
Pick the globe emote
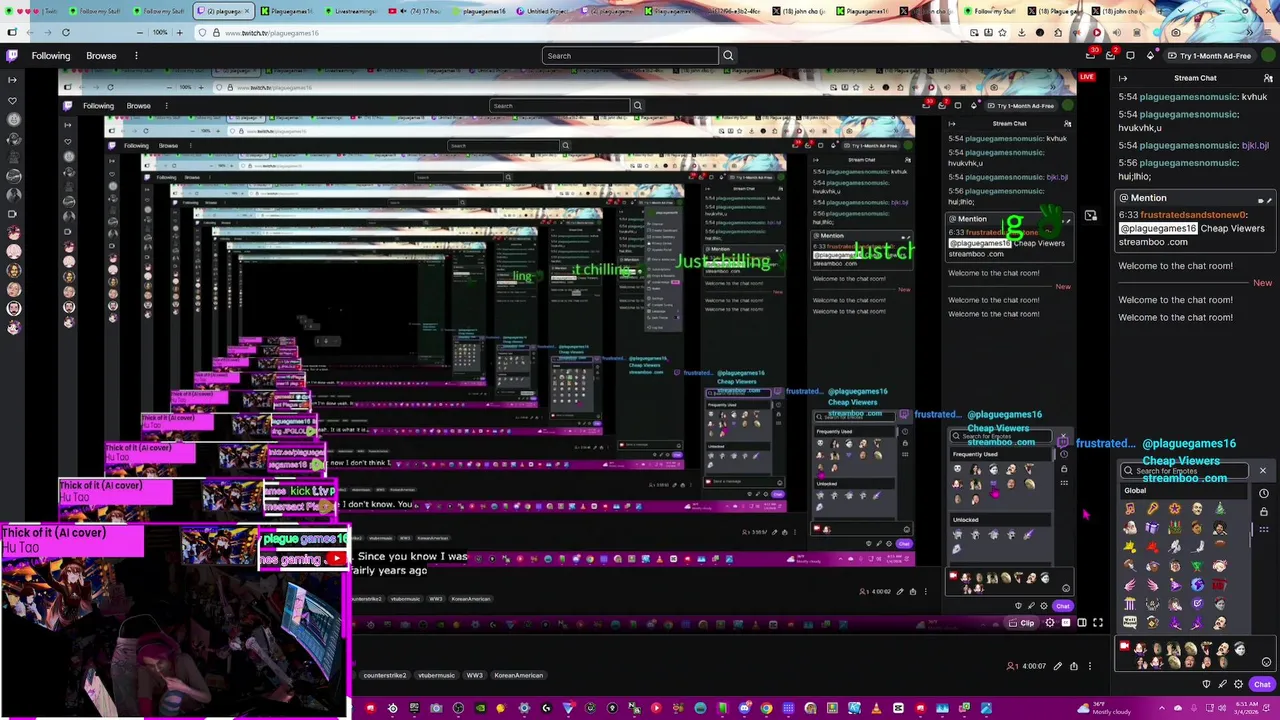click(x=1197, y=584)
